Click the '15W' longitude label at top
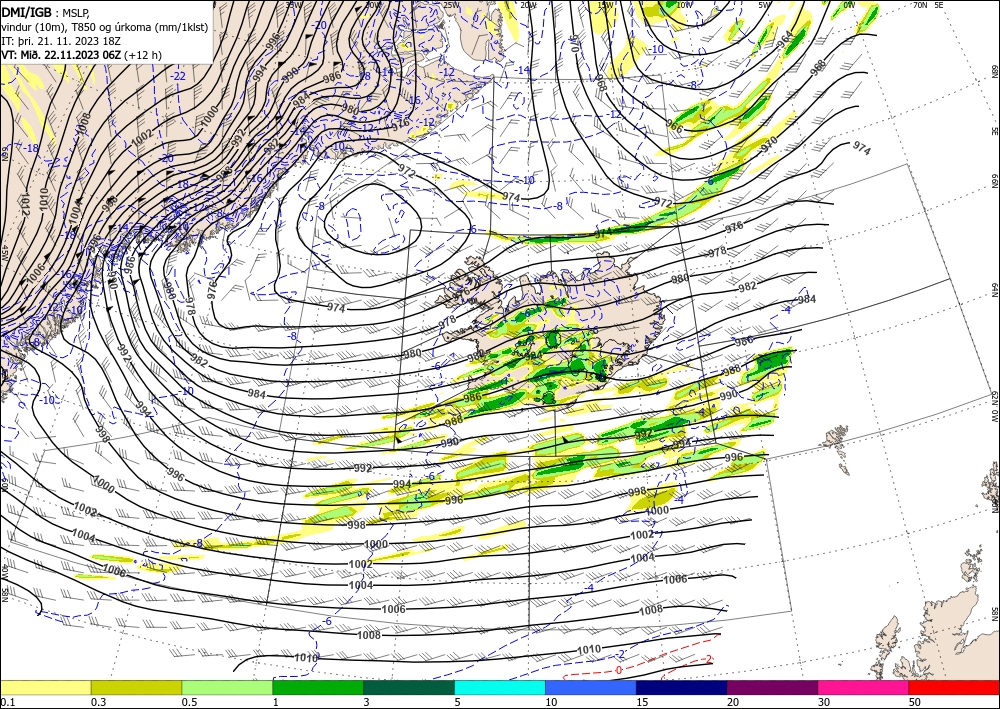The width and height of the screenshot is (1000, 709). 605,5
